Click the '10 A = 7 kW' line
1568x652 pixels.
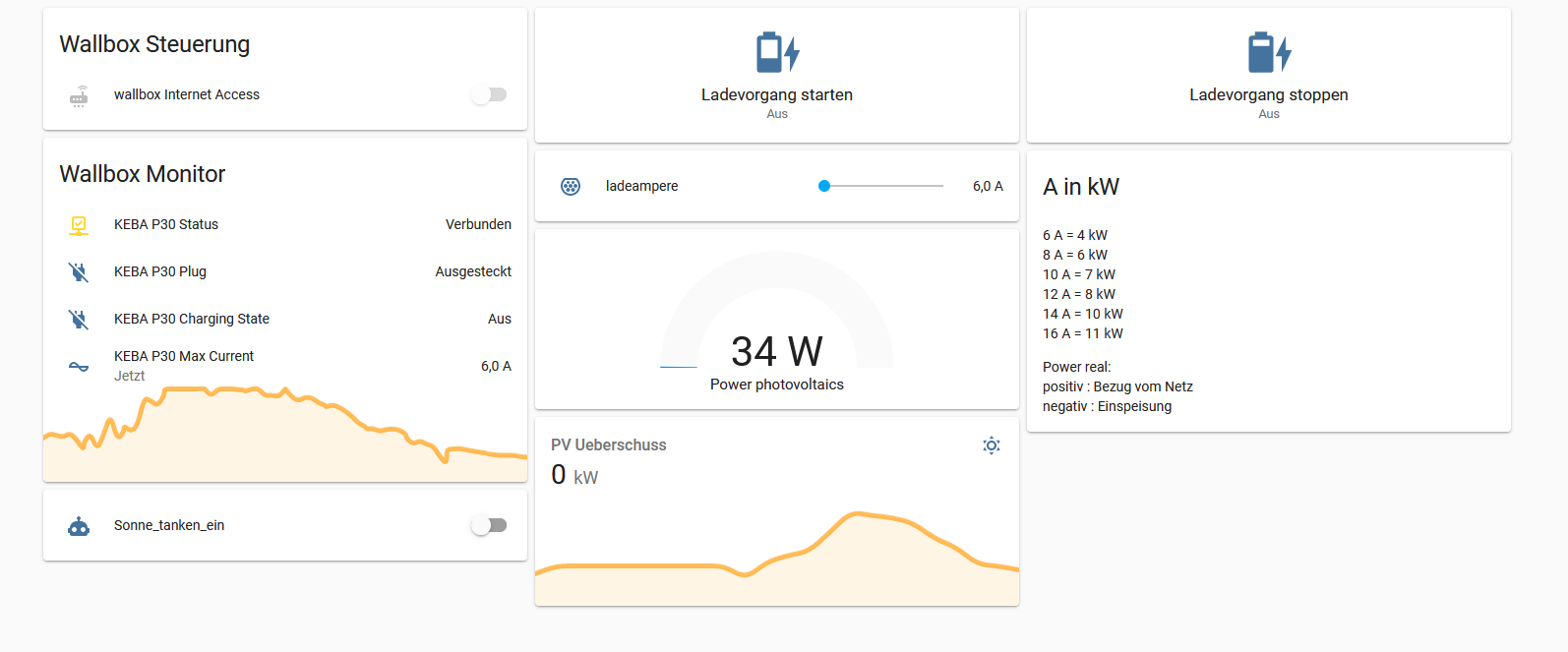coord(1079,275)
